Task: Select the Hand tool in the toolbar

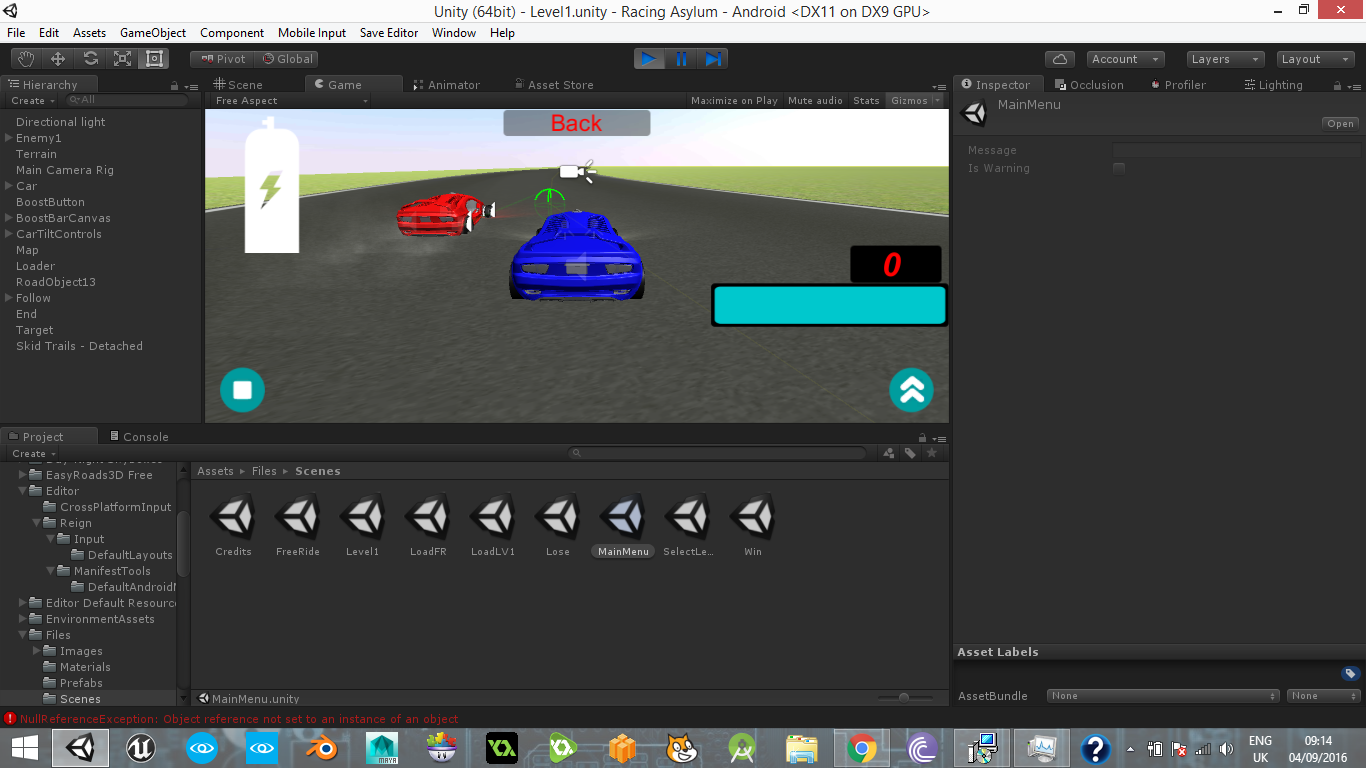Action: tap(26, 59)
